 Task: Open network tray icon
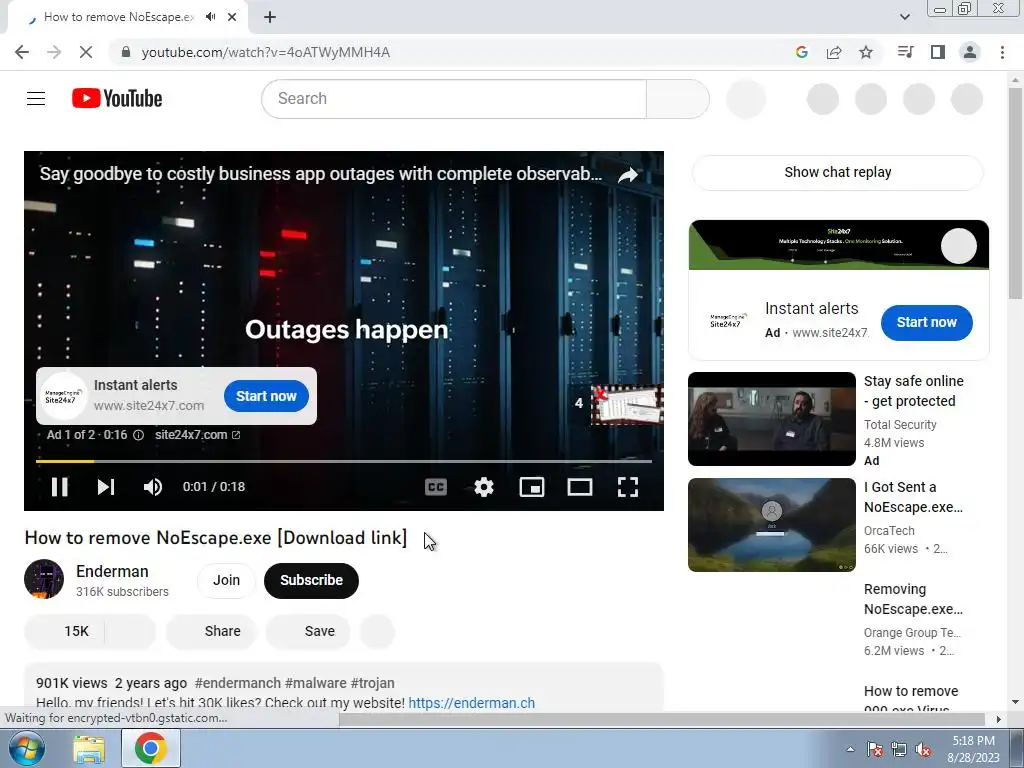pos(899,749)
